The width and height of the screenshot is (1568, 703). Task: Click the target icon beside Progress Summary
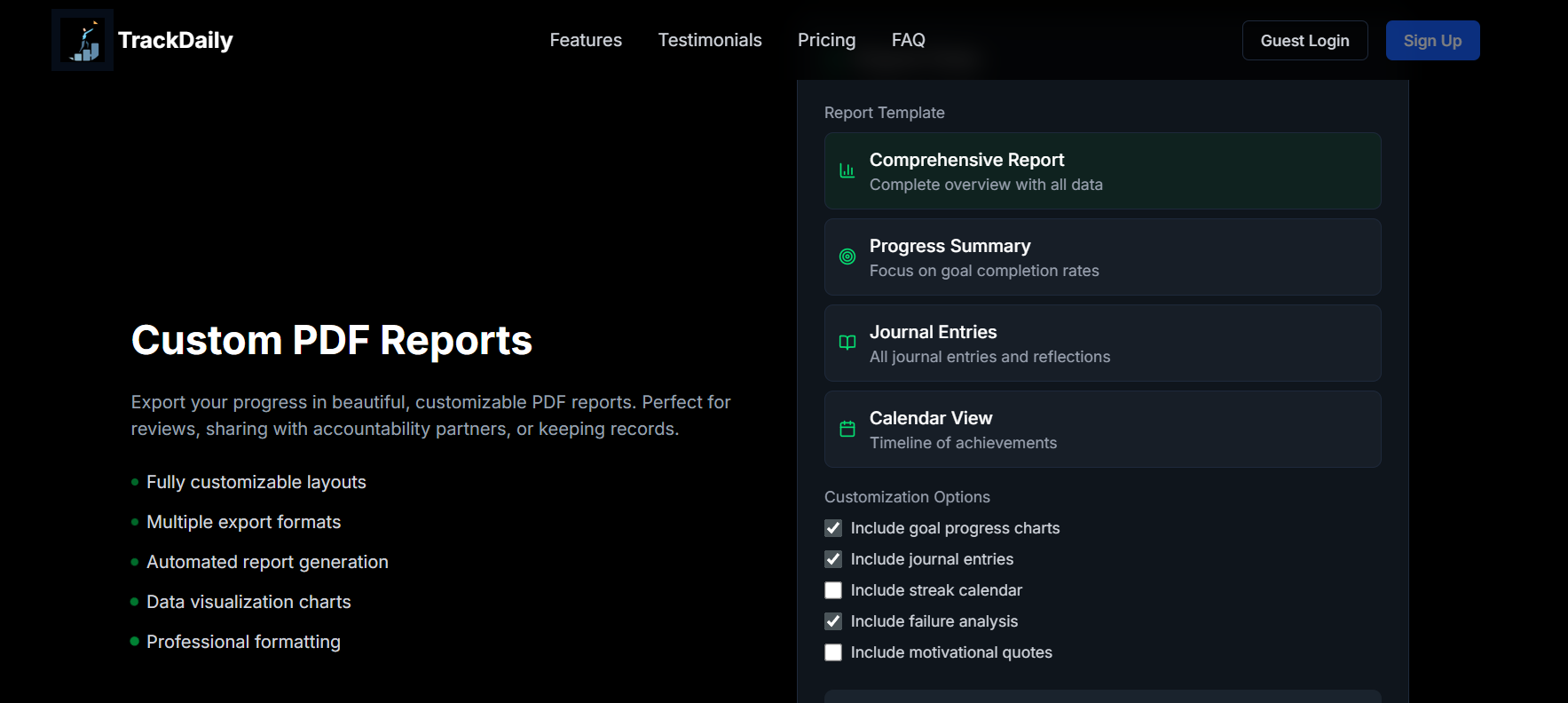click(847, 257)
